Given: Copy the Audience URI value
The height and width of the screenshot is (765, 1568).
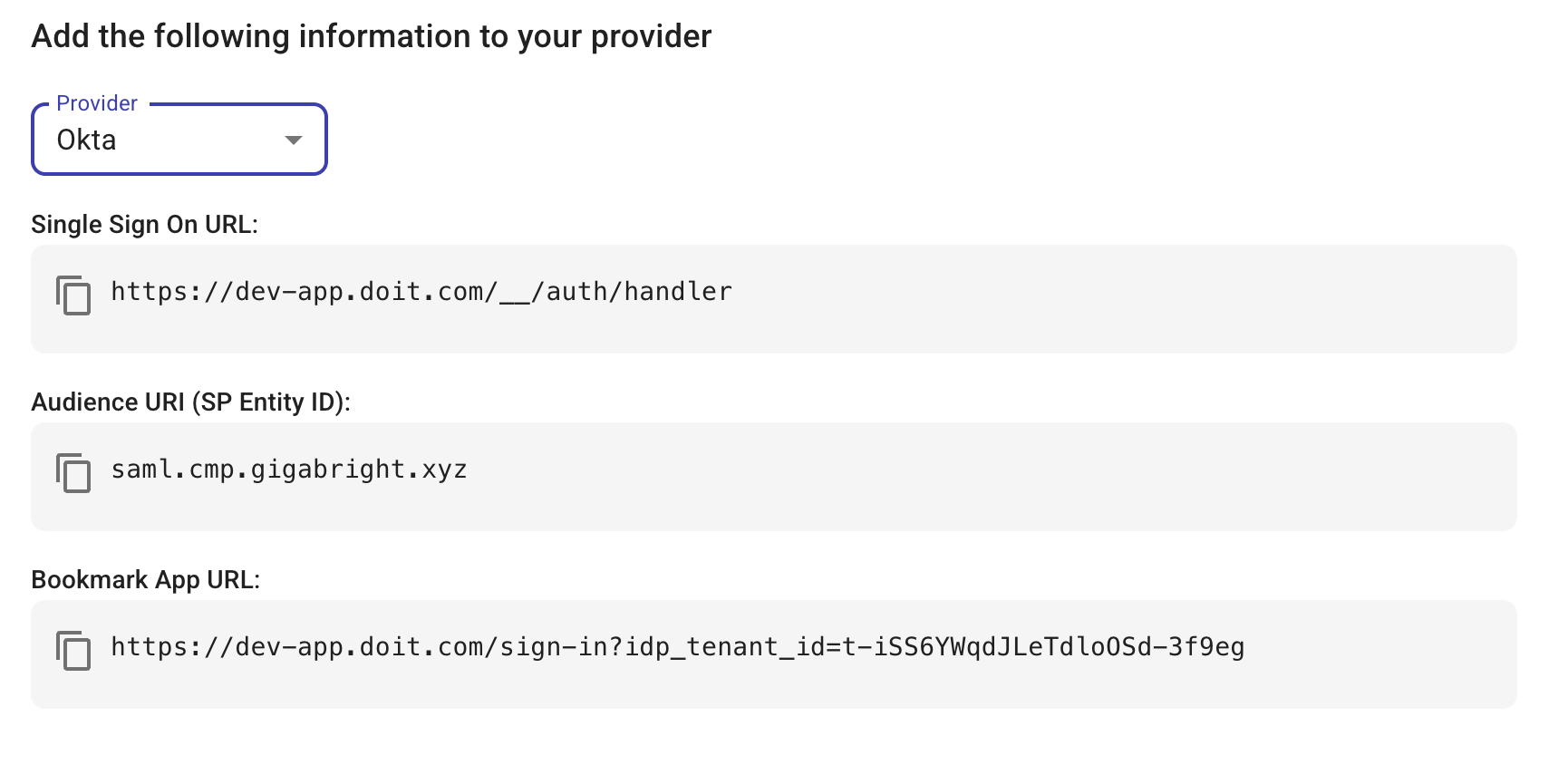Looking at the screenshot, I should click(73, 472).
